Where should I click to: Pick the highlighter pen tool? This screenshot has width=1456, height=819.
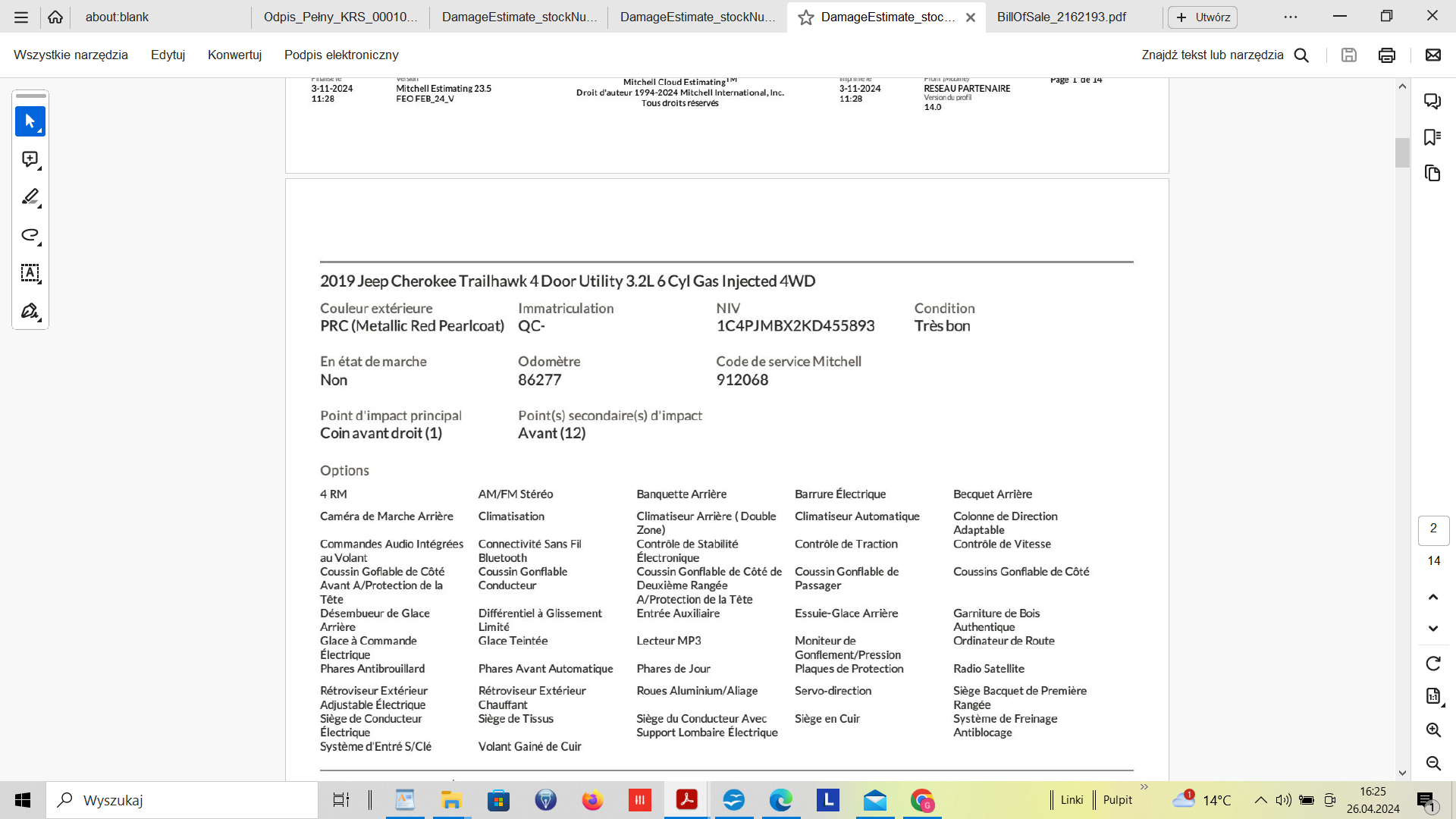coord(30,197)
